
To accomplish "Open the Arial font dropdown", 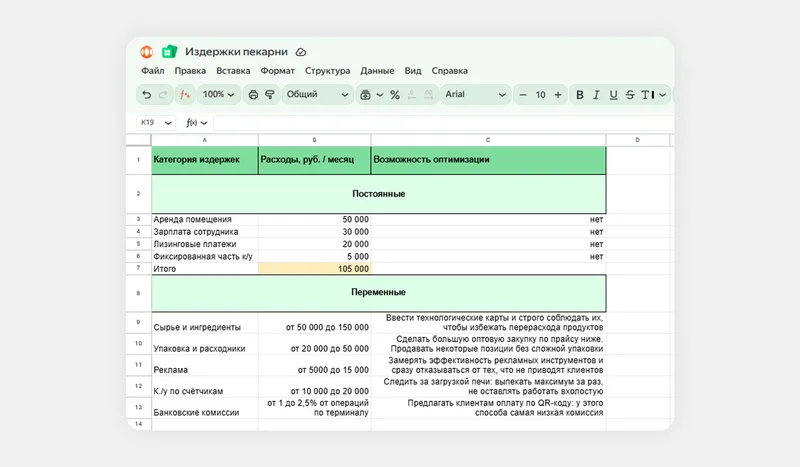I will tap(475, 94).
